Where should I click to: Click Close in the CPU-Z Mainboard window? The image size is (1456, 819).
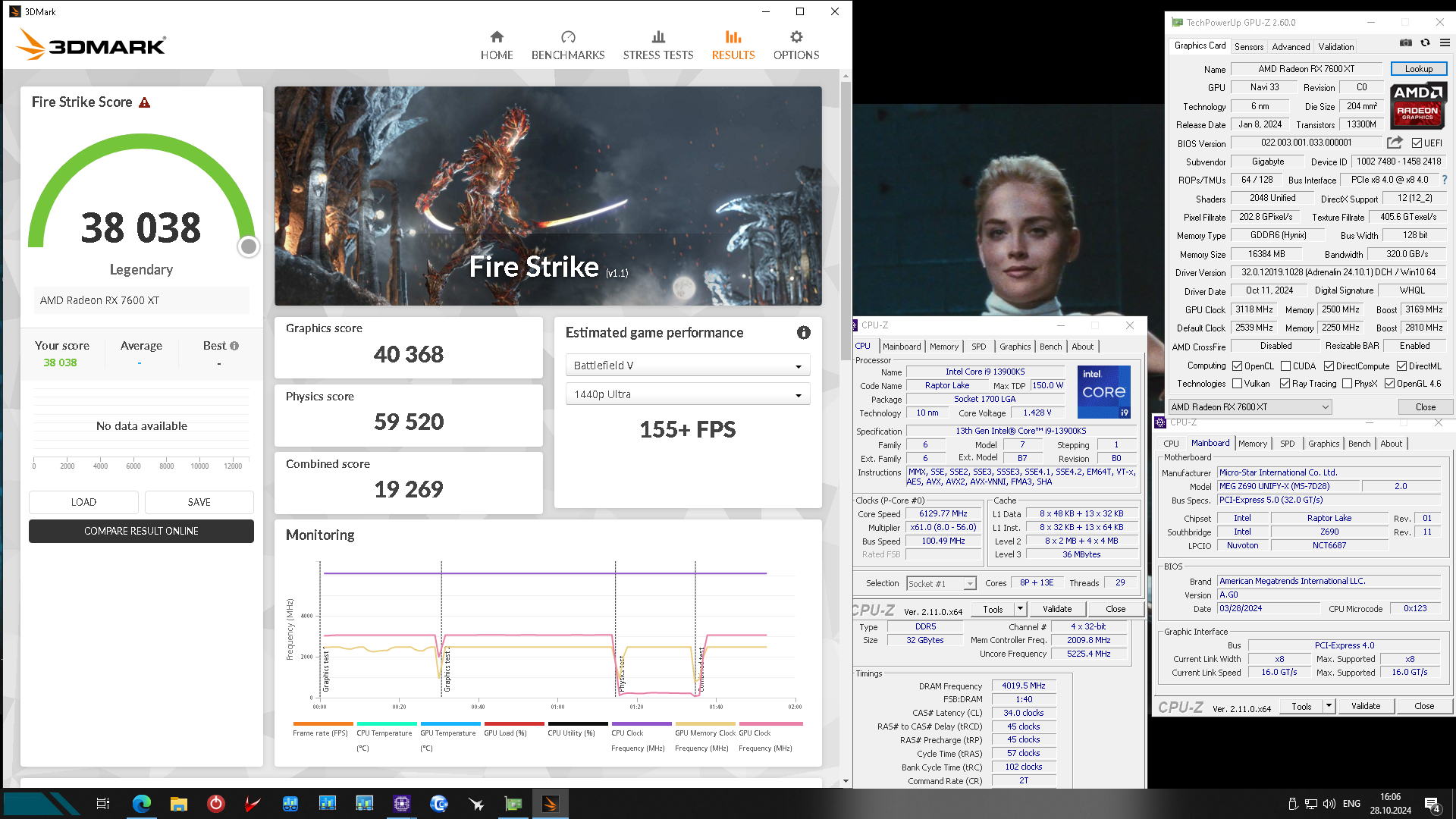pos(1424,706)
